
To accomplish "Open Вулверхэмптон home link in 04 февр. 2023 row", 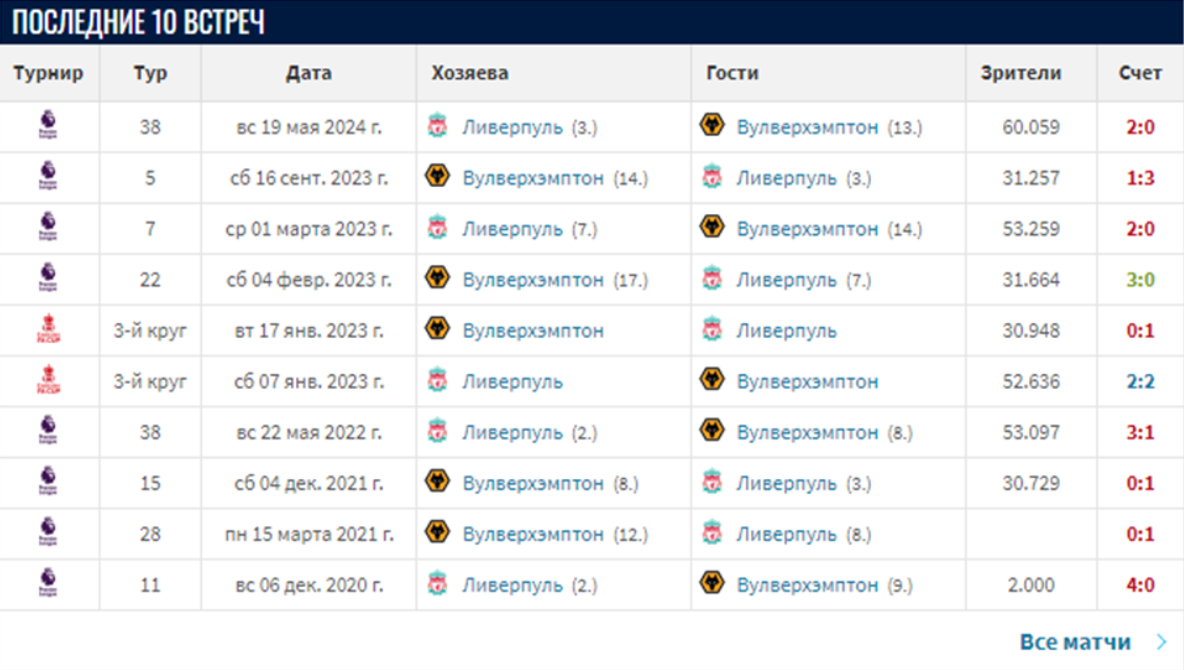I will click(533, 280).
